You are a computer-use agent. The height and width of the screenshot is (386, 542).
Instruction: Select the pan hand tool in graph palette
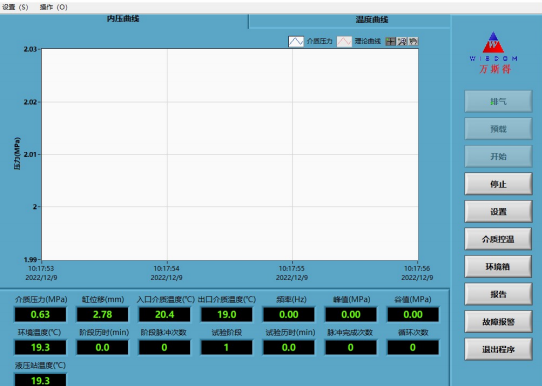tap(413, 41)
